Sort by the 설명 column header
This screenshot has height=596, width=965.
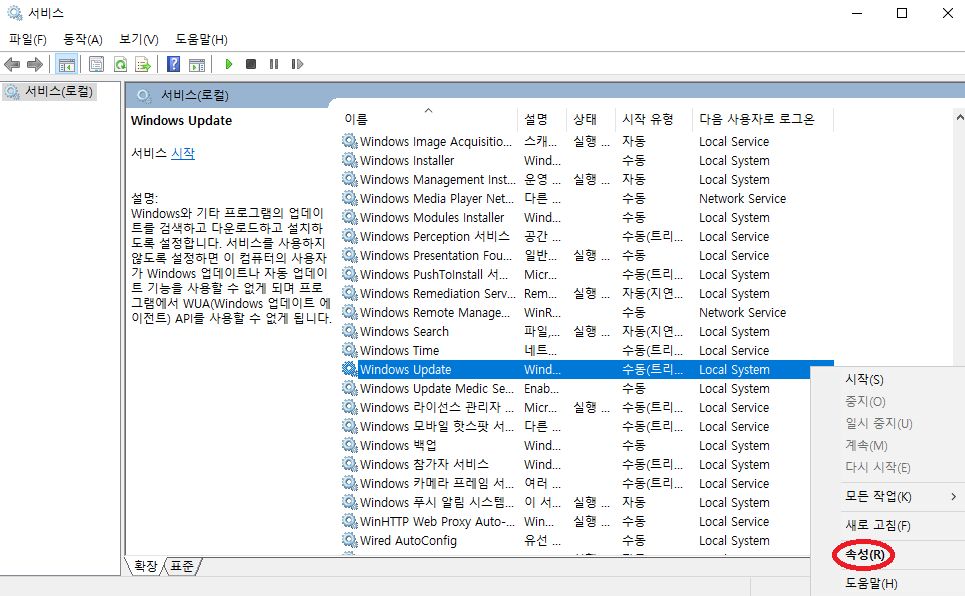coord(542,119)
